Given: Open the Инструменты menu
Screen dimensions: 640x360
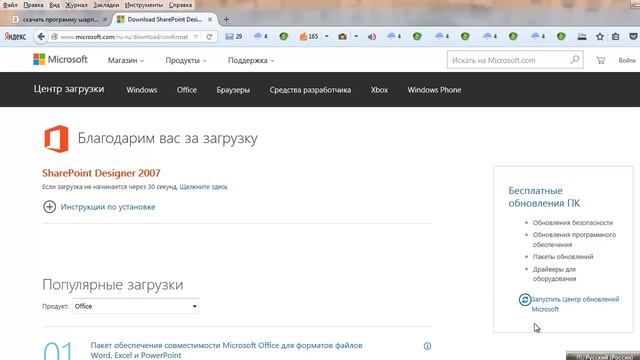Looking at the screenshot, I should click(x=144, y=5).
